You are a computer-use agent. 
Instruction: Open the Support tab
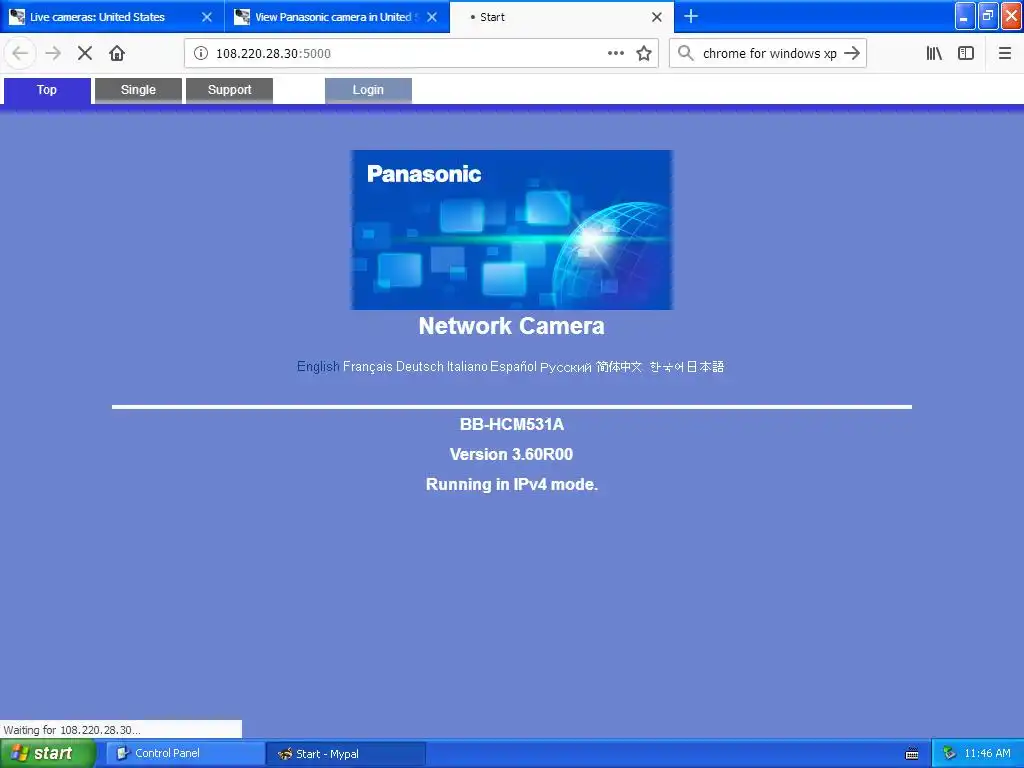(x=229, y=90)
